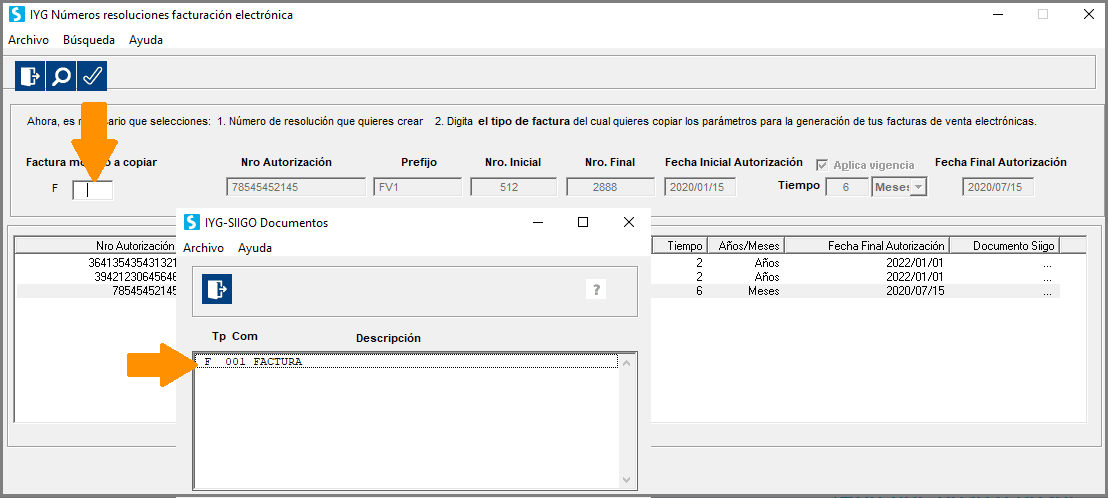
Task: Click the Meses cell in the table
Action: [x=763, y=291]
